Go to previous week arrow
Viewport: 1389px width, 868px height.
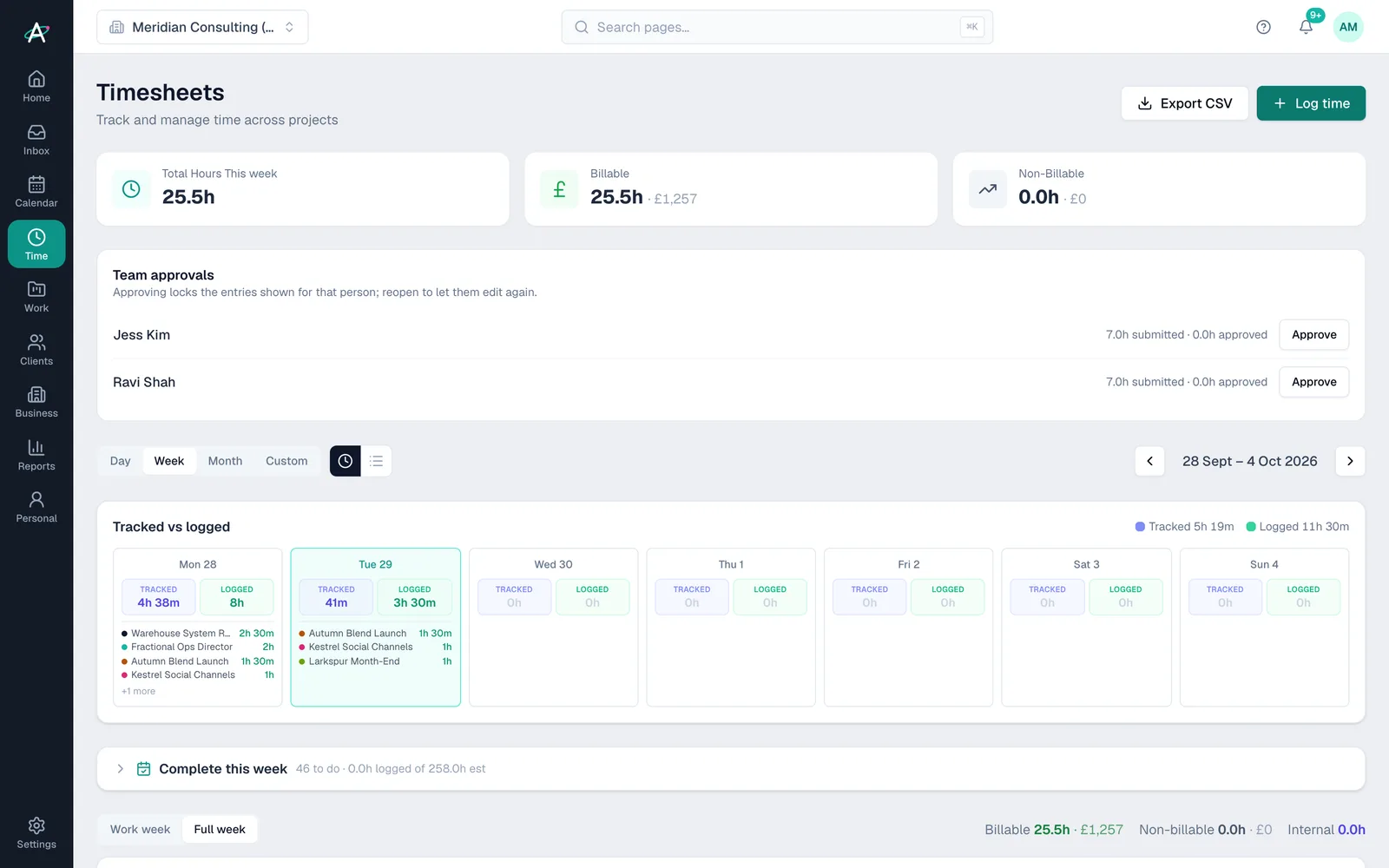tap(1149, 461)
